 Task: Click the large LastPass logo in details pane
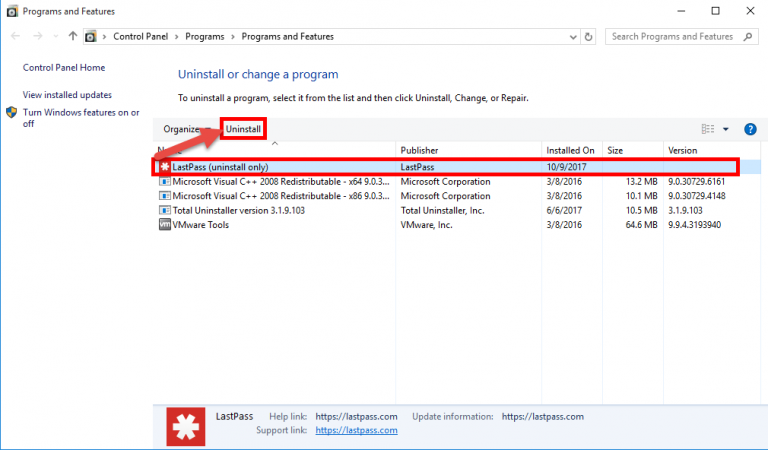coord(186,426)
